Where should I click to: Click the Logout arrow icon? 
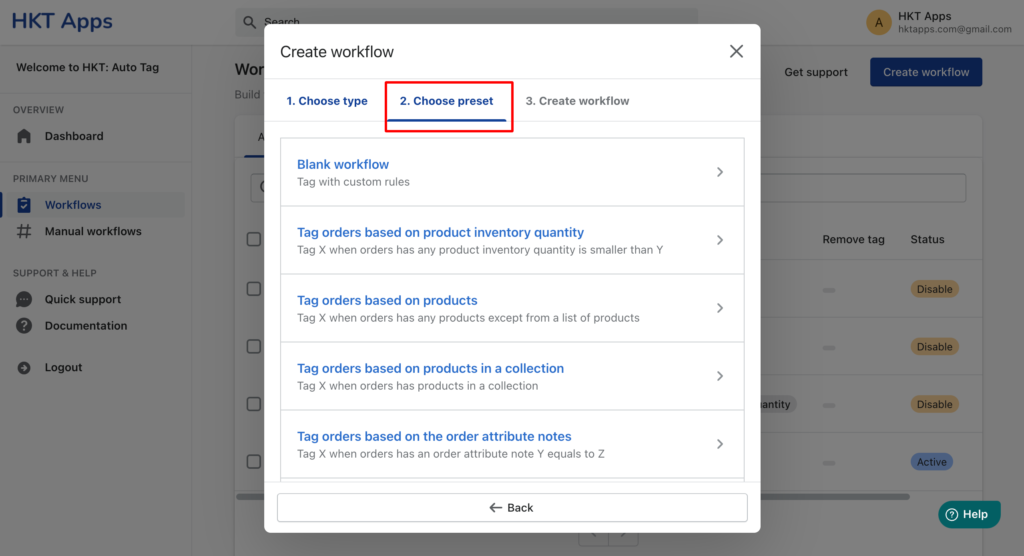24,368
